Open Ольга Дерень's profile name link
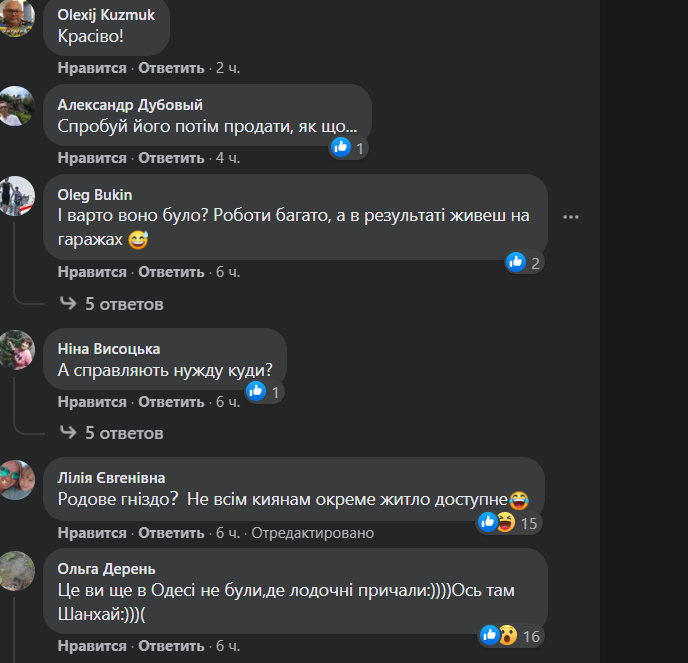The image size is (688, 663). (107, 569)
